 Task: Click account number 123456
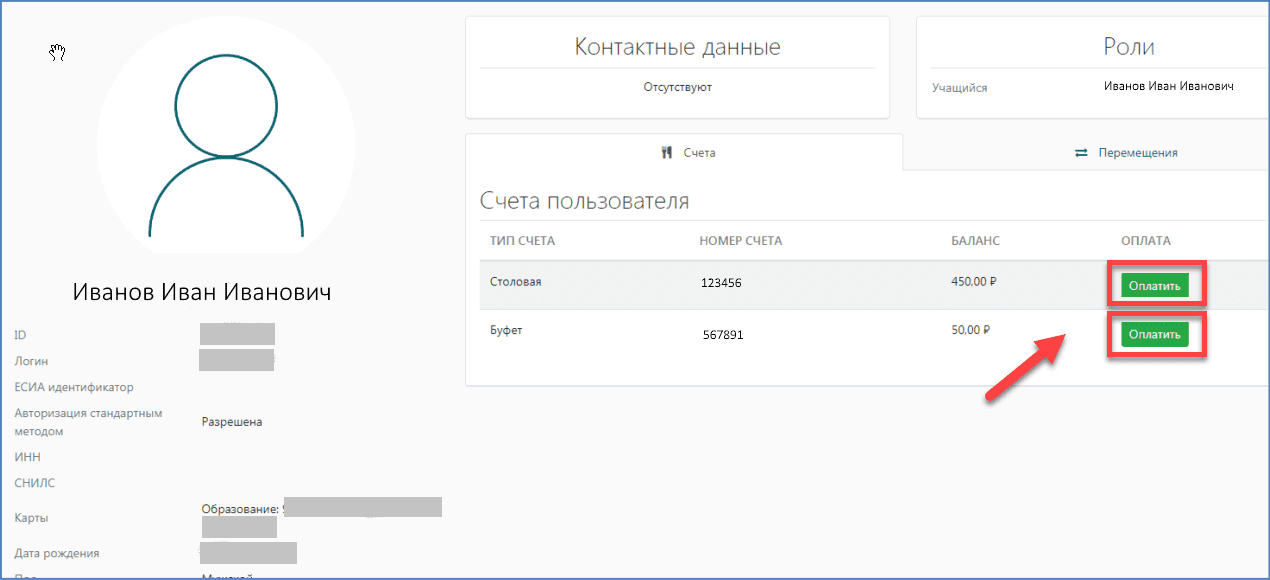pos(721,284)
